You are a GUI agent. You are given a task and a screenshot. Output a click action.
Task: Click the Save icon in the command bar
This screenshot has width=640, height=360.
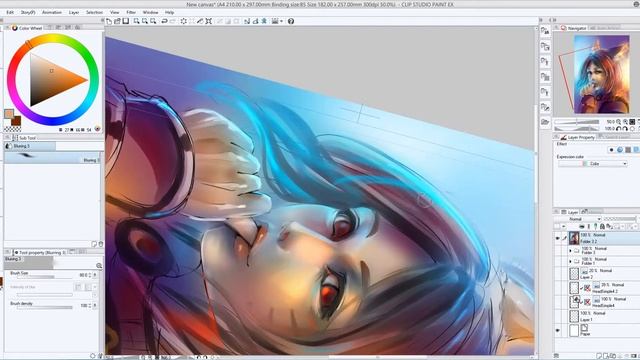[126, 21]
